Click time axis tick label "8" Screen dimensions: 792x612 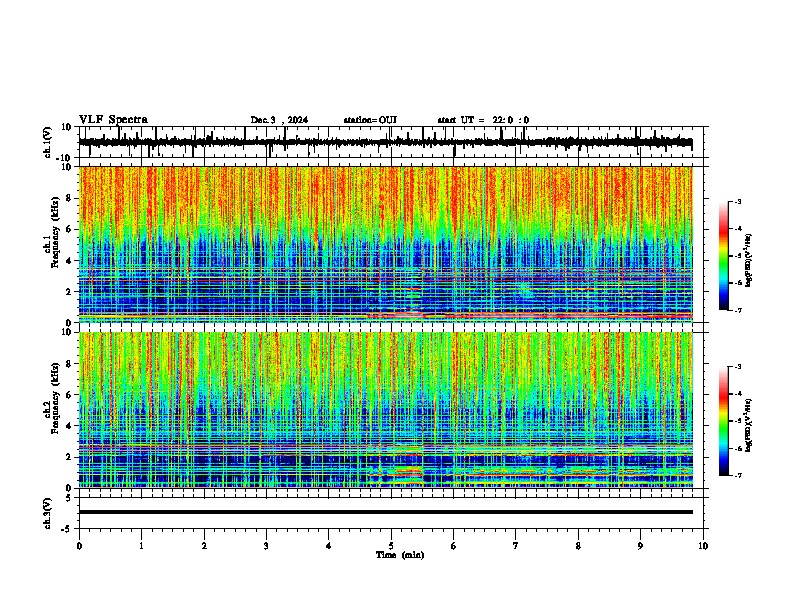point(578,546)
